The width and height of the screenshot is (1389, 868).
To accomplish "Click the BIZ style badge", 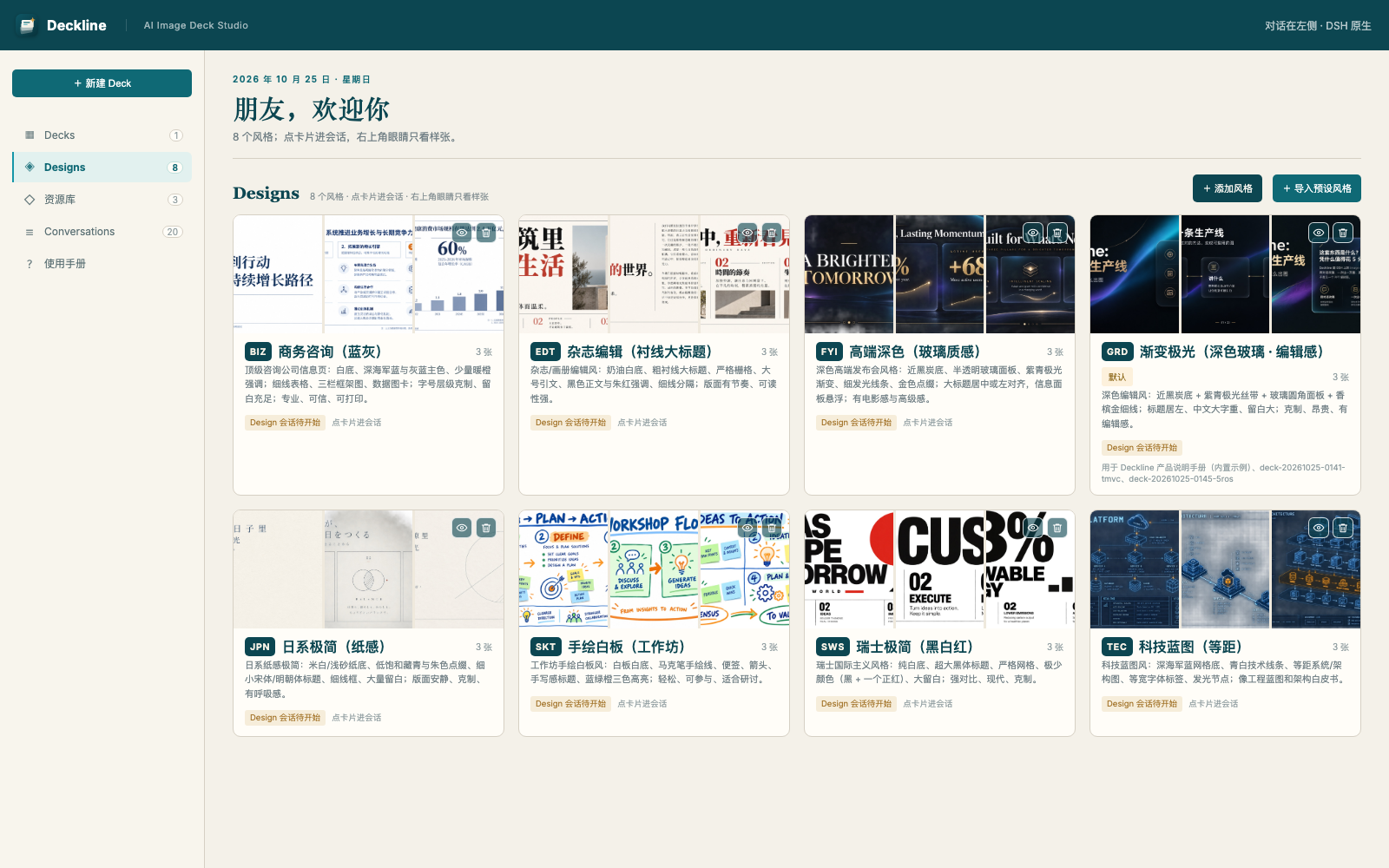I will click(x=258, y=352).
